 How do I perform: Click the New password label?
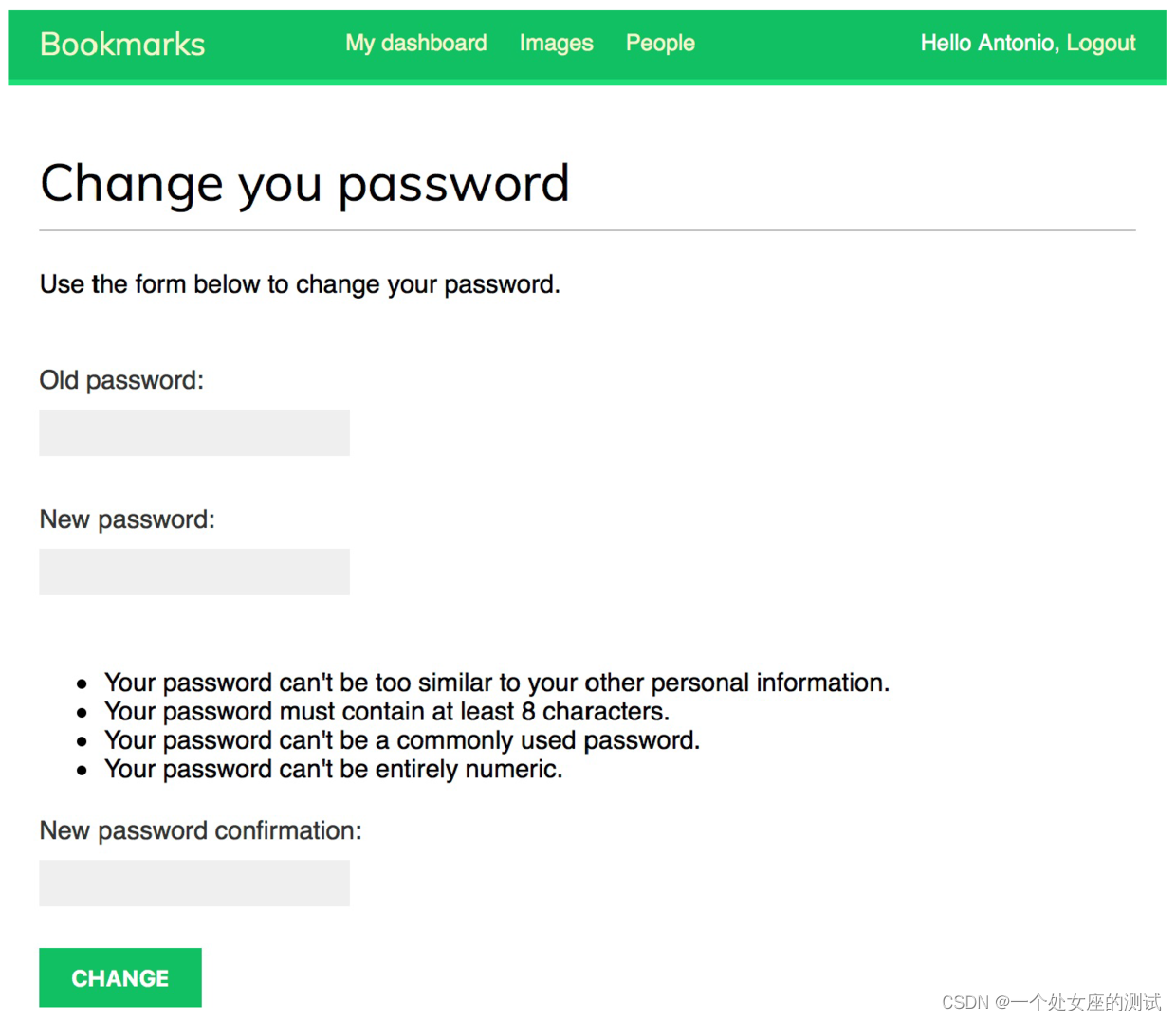(x=127, y=519)
